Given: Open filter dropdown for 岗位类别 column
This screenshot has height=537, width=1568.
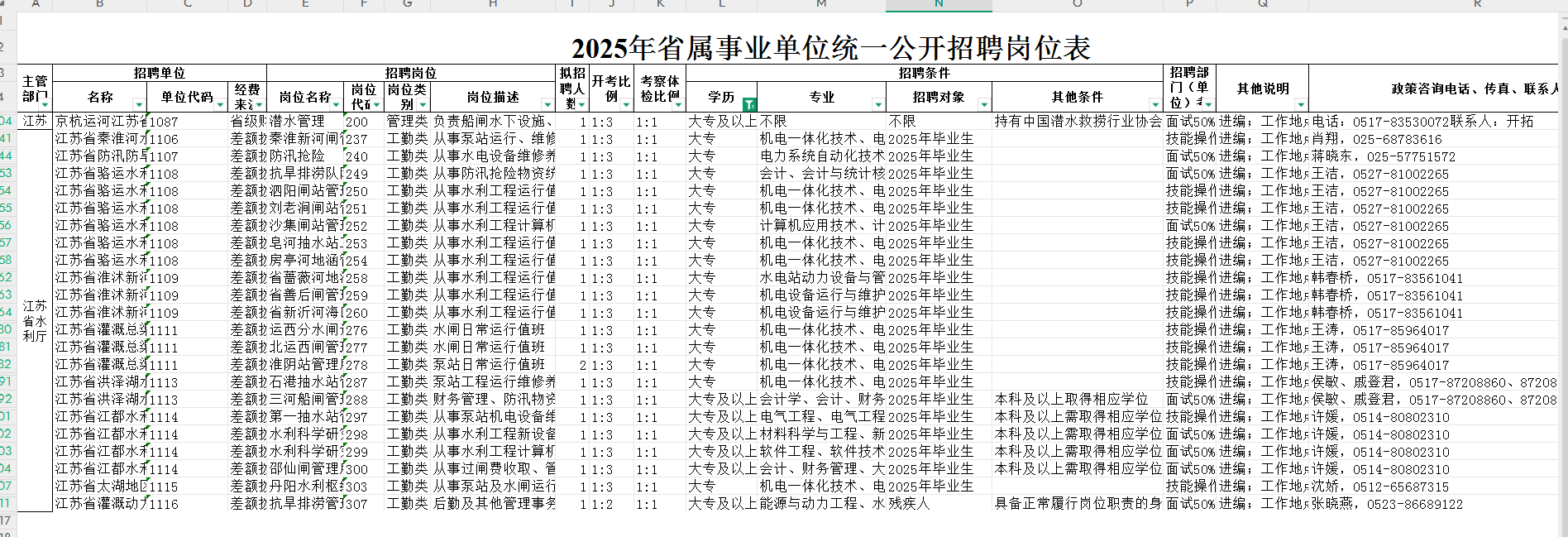Looking at the screenshot, I should pos(423,104).
